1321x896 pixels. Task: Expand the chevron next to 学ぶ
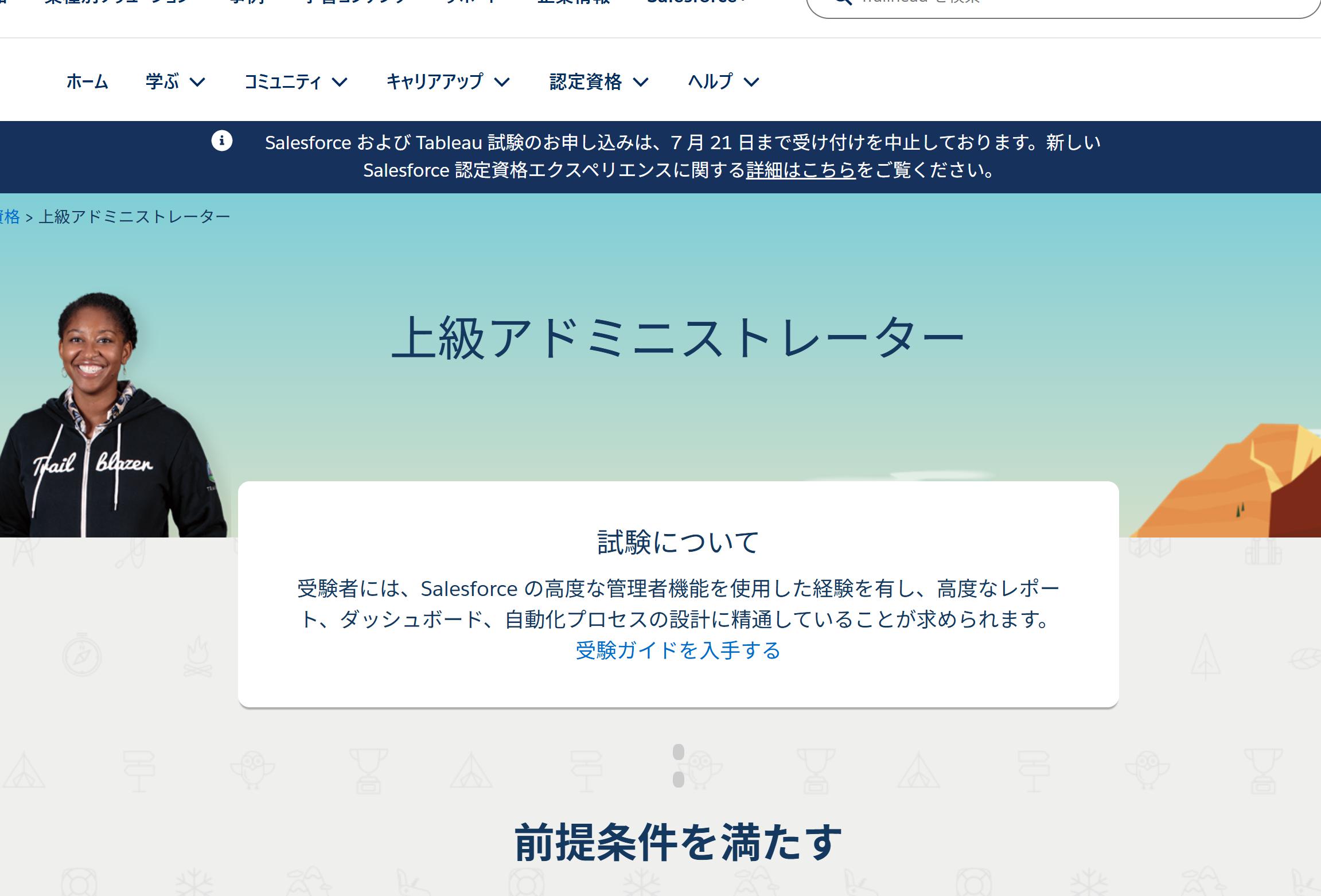pyautogui.click(x=197, y=83)
